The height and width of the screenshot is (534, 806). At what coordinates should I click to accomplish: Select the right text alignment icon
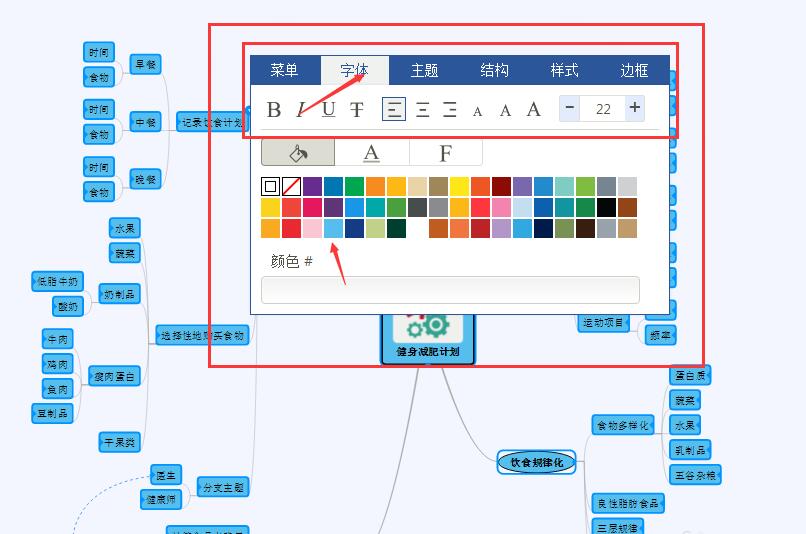point(450,109)
